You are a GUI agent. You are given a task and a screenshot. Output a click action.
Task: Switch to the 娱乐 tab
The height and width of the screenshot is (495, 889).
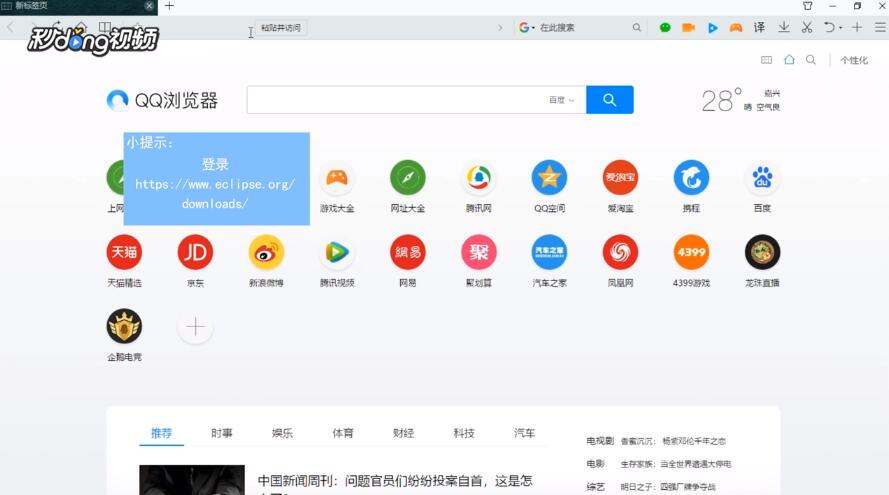point(282,433)
